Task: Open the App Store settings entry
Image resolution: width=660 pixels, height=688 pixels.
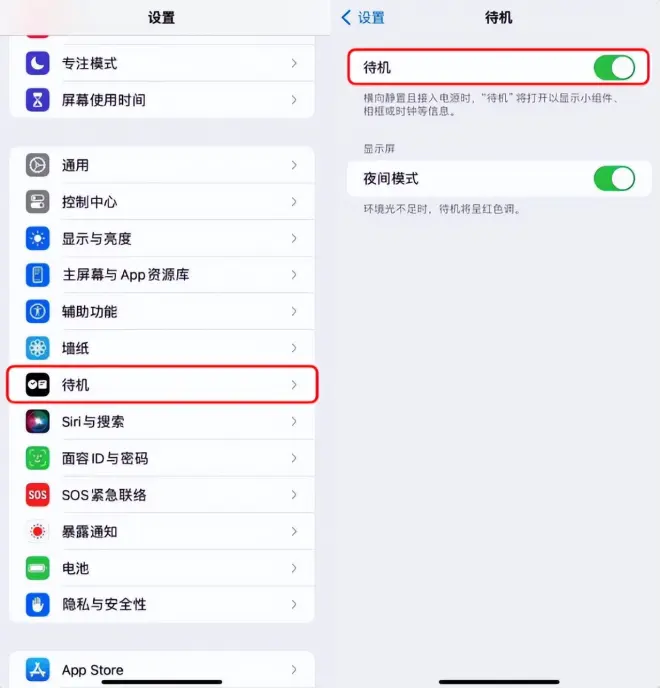Action: 162,670
